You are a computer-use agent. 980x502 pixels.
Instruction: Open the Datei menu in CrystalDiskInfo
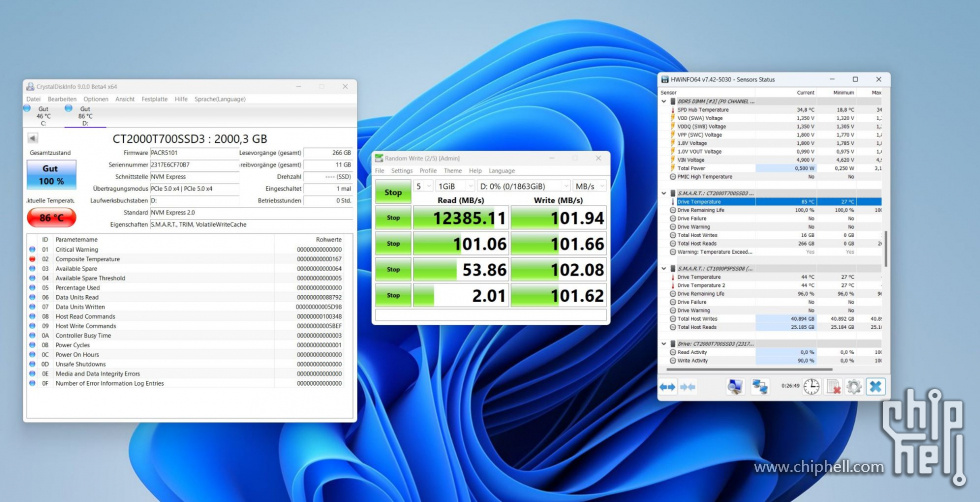click(33, 99)
